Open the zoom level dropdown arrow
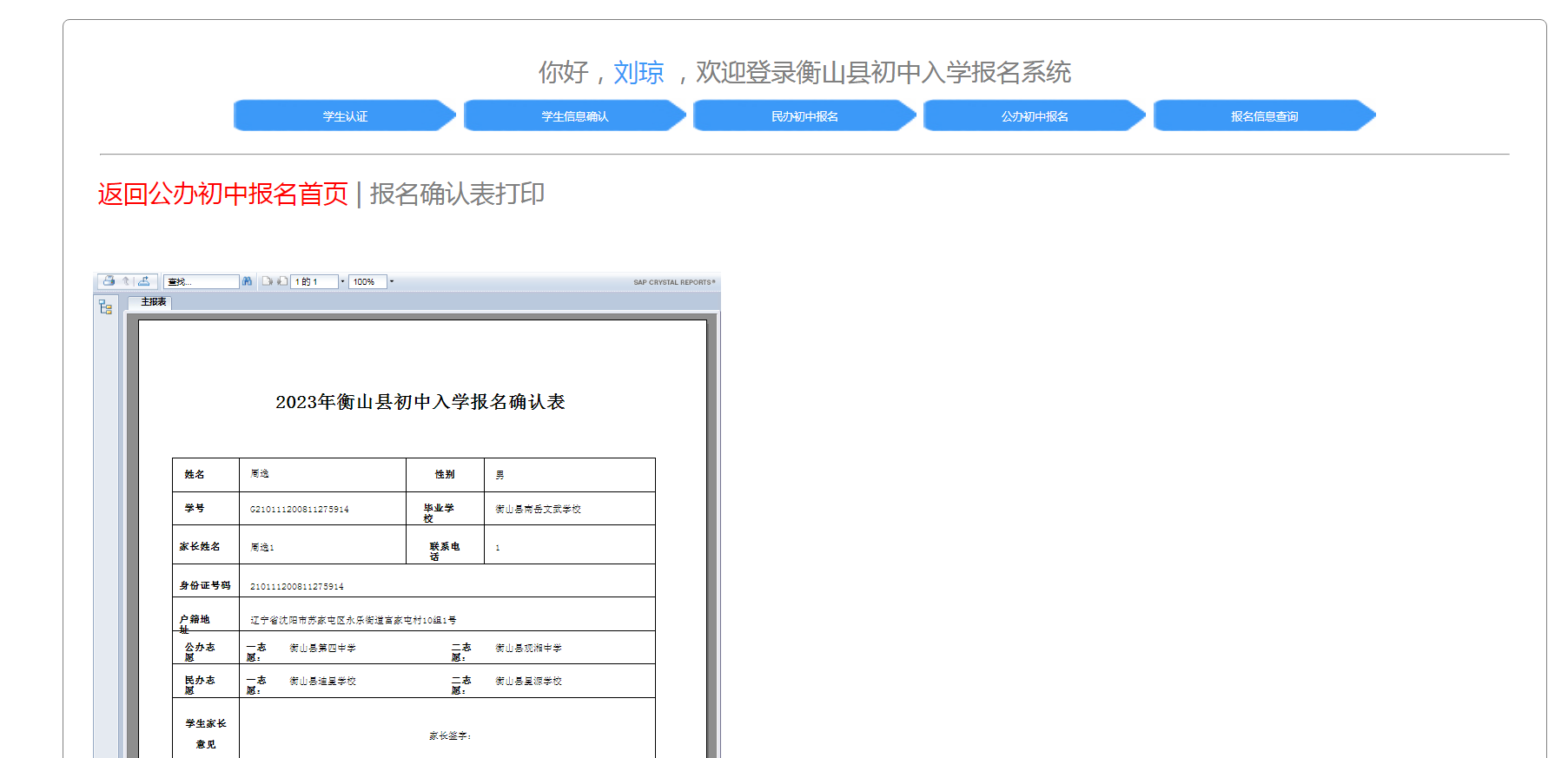Viewport: 1568px width, 758px height. (x=392, y=281)
